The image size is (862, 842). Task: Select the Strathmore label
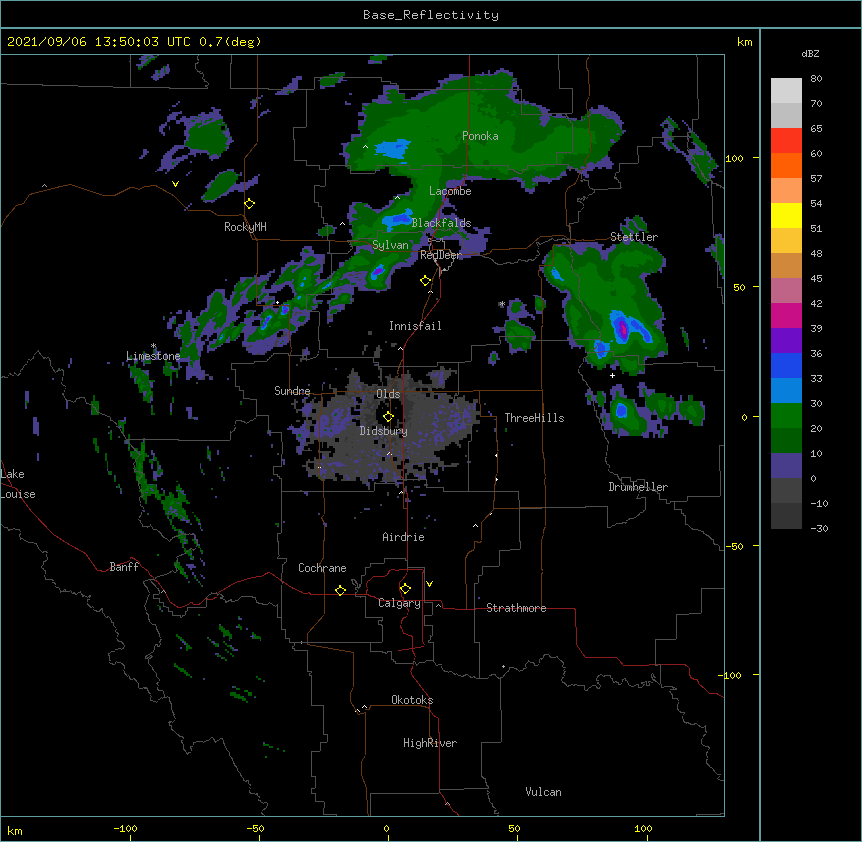(x=516, y=608)
